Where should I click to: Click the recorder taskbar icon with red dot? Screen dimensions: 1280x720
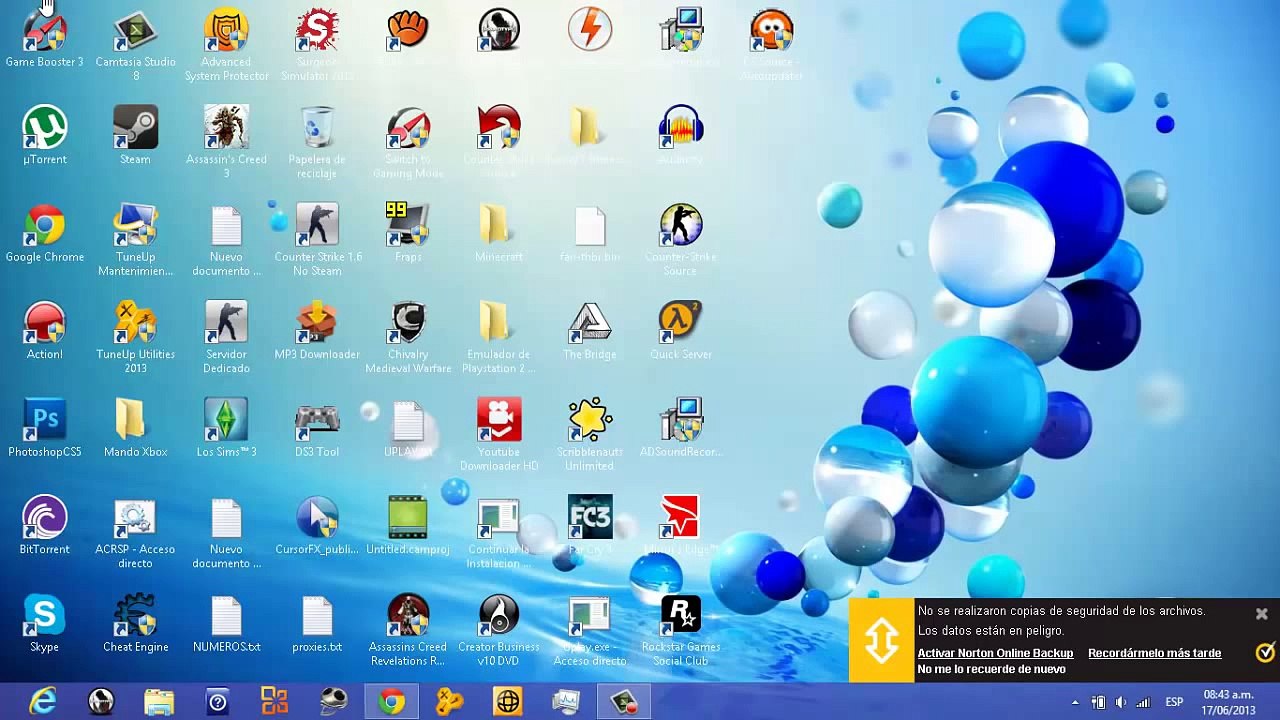pyautogui.click(x=624, y=702)
